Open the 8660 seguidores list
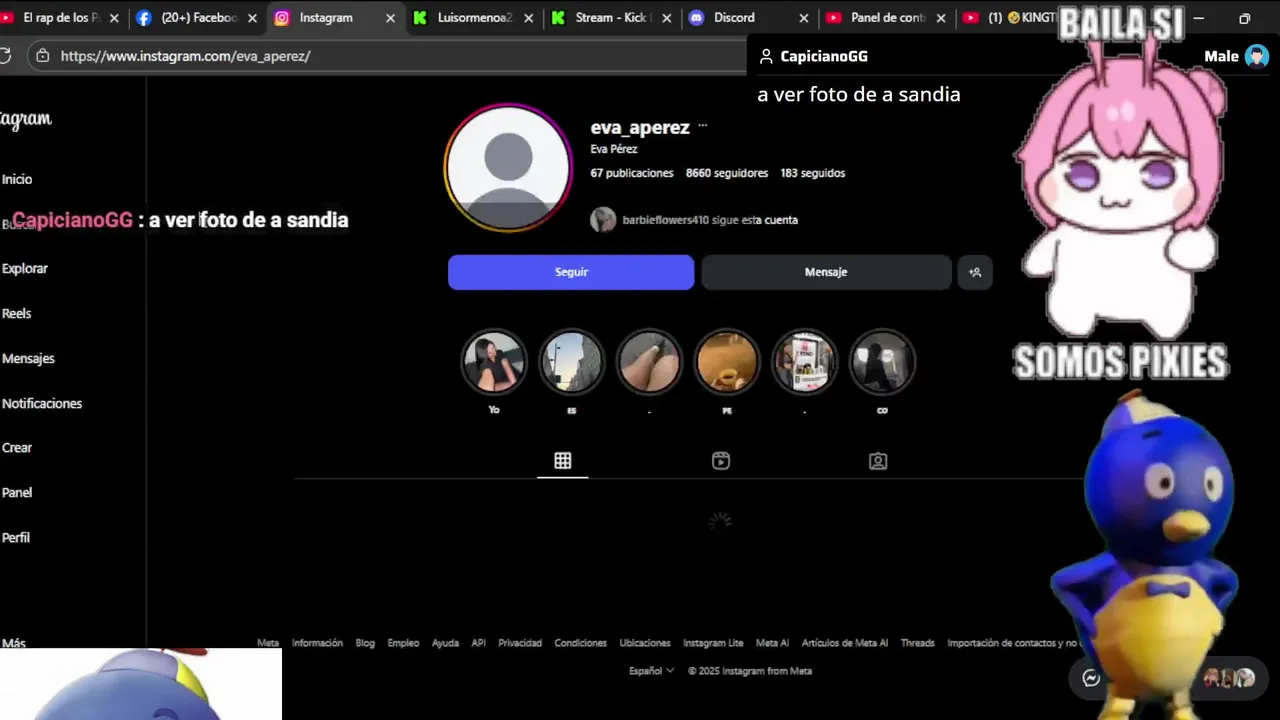This screenshot has width=1280, height=720. pos(727,173)
